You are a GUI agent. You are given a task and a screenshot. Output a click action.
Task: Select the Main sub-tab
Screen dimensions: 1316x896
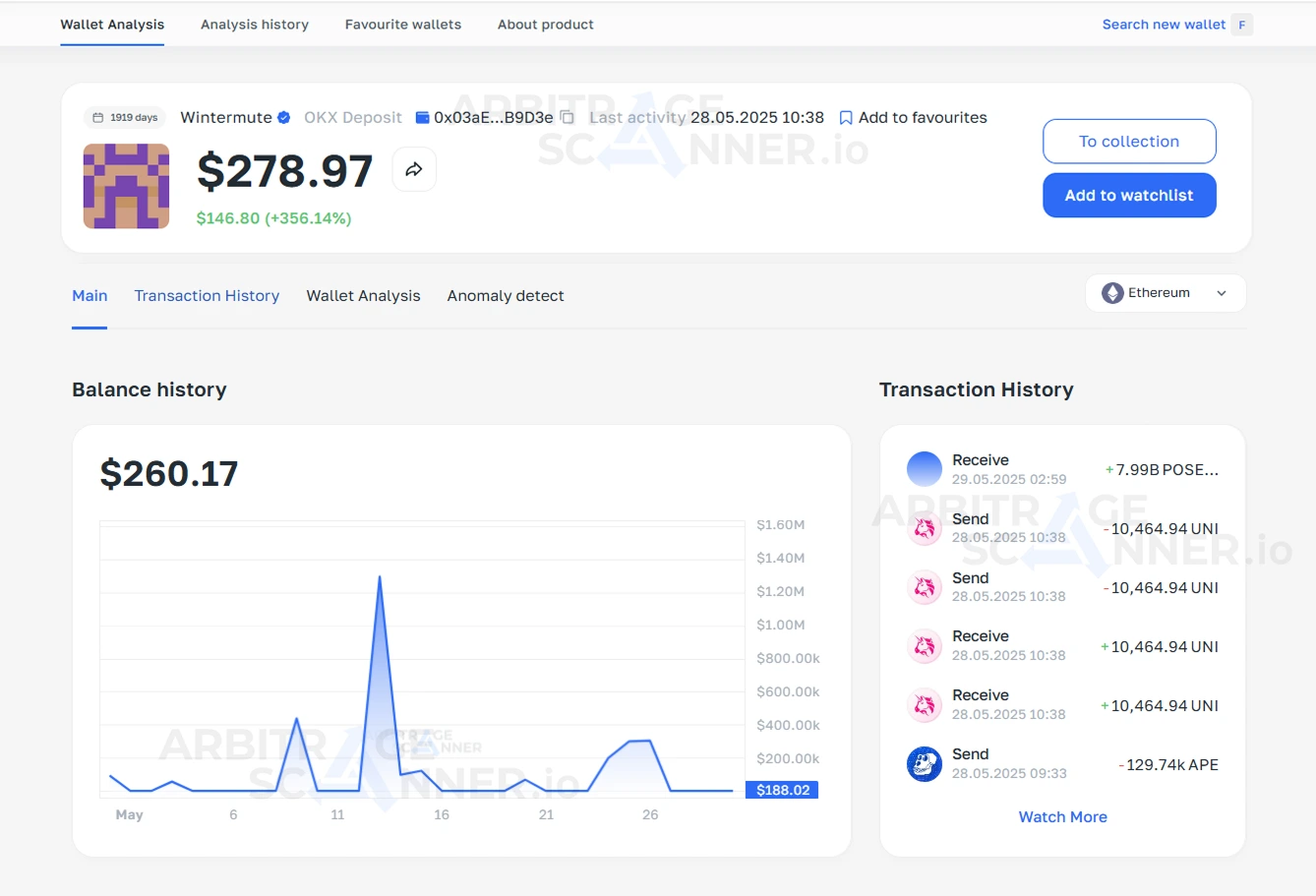tap(90, 296)
